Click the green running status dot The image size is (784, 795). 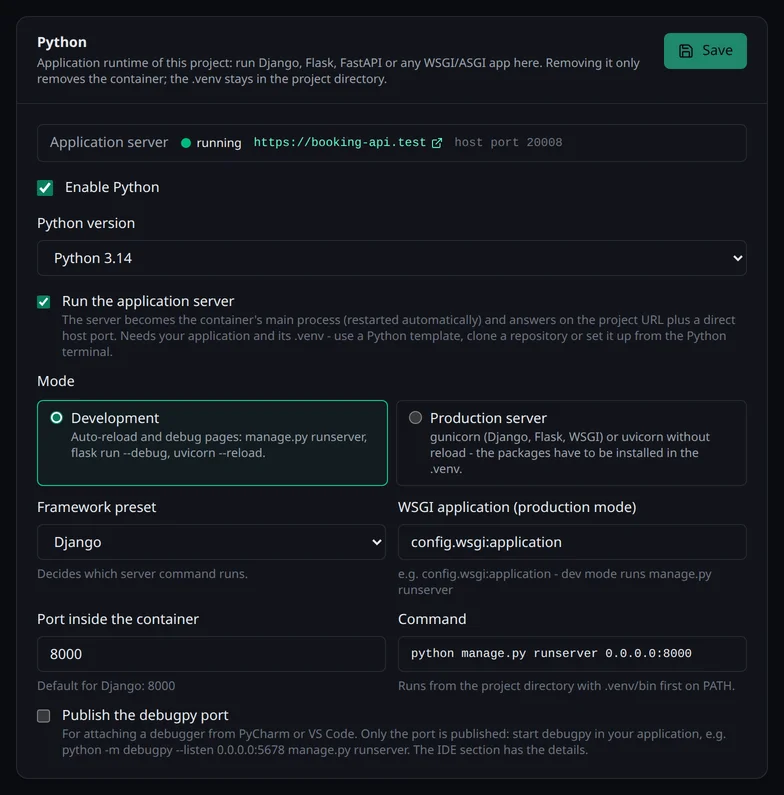[186, 143]
